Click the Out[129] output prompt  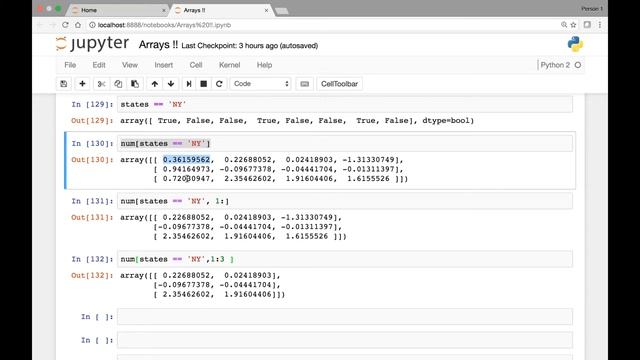[x=92, y=120]
